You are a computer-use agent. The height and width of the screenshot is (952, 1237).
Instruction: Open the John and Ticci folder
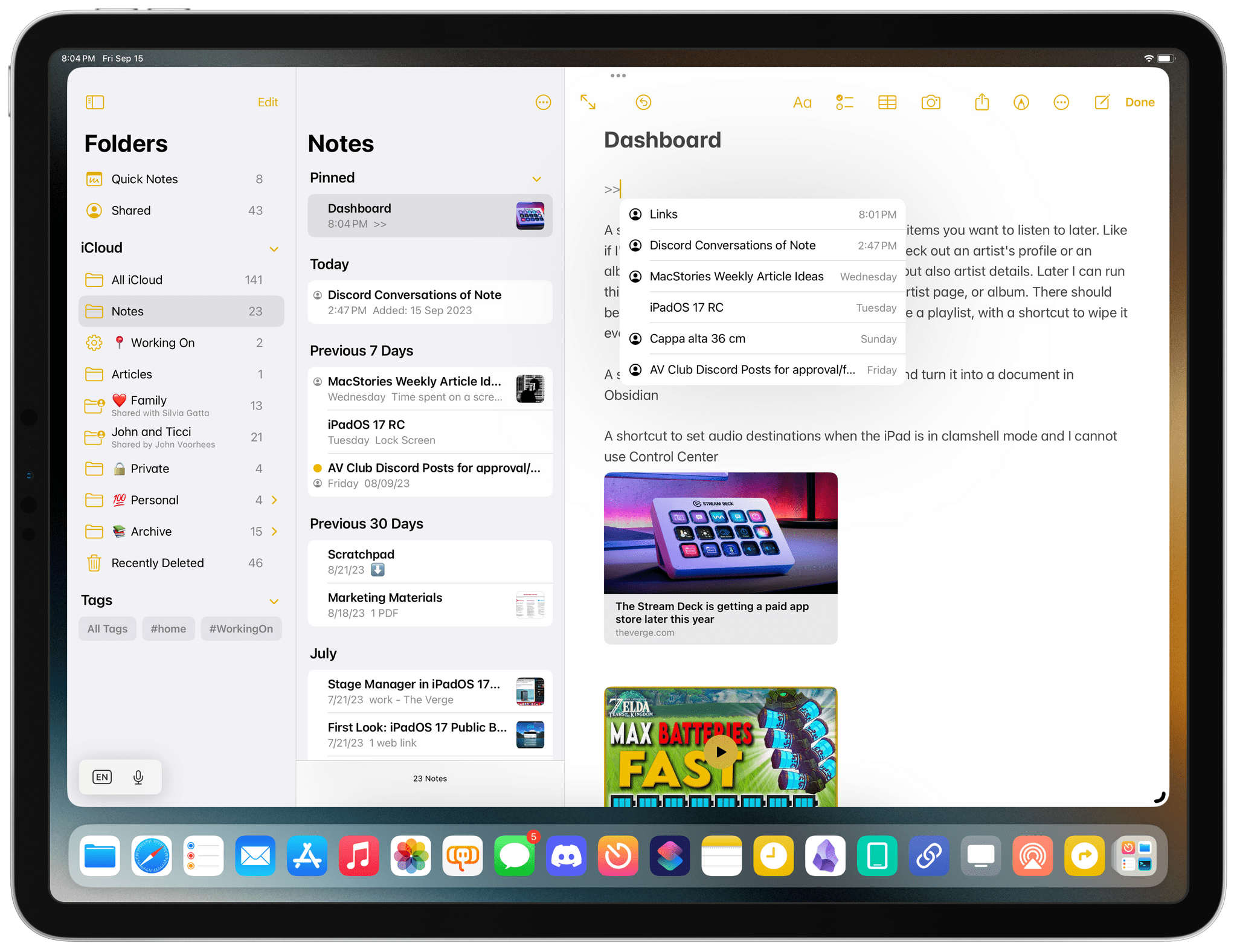[181, 437]
